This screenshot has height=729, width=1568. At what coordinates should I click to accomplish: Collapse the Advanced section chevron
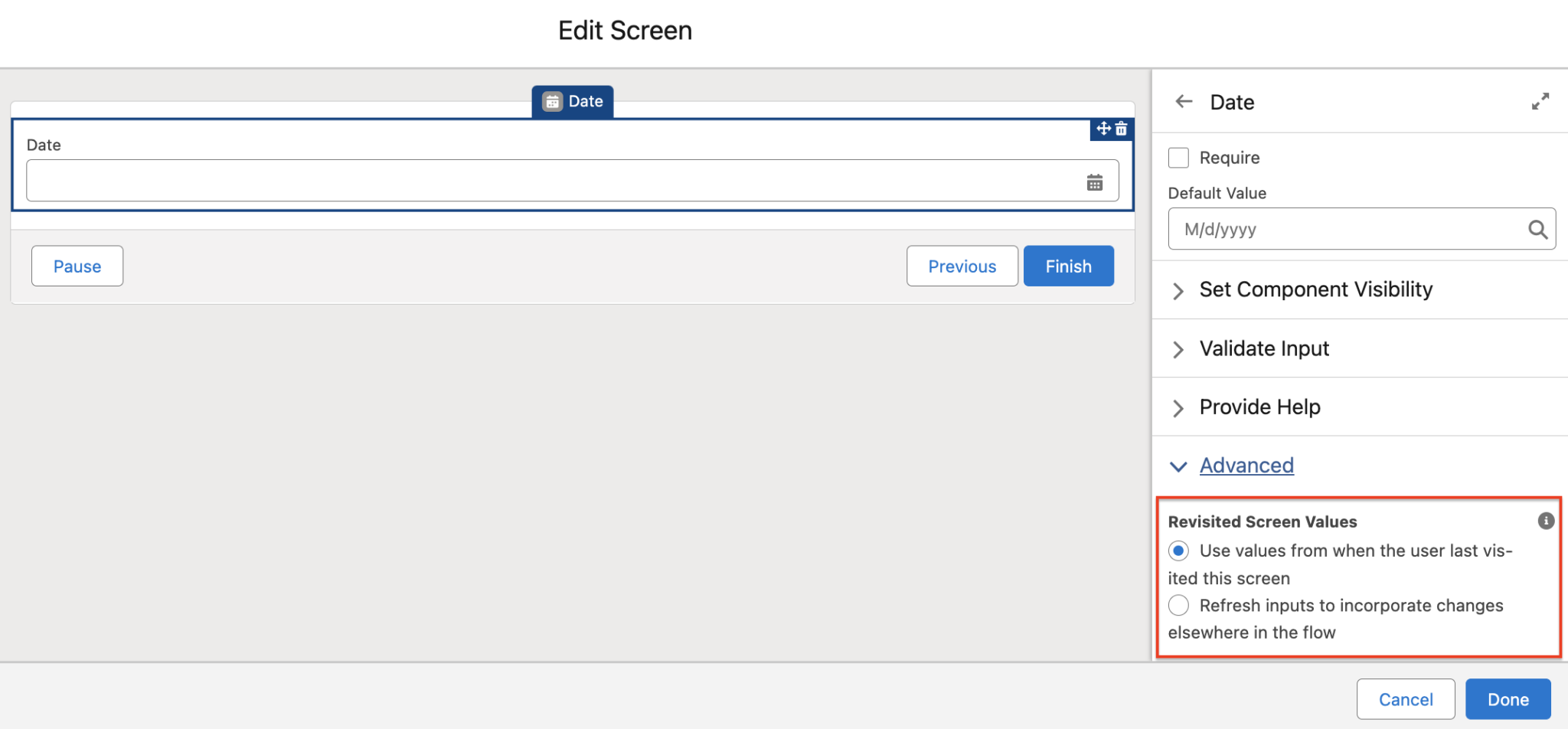click(x=1178, y=466)
